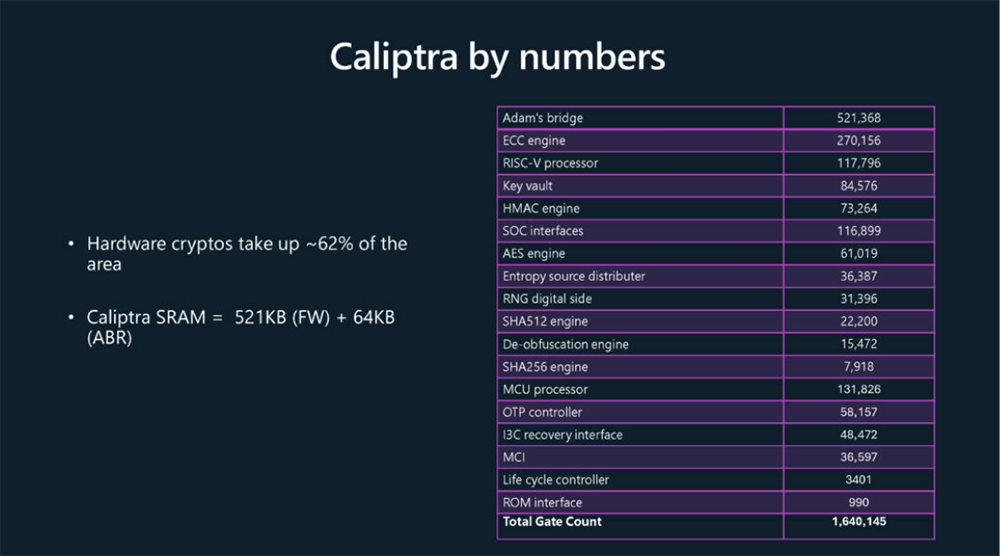
Task: Click the Life cycle controller row label
Action: (x=555, y=480)
